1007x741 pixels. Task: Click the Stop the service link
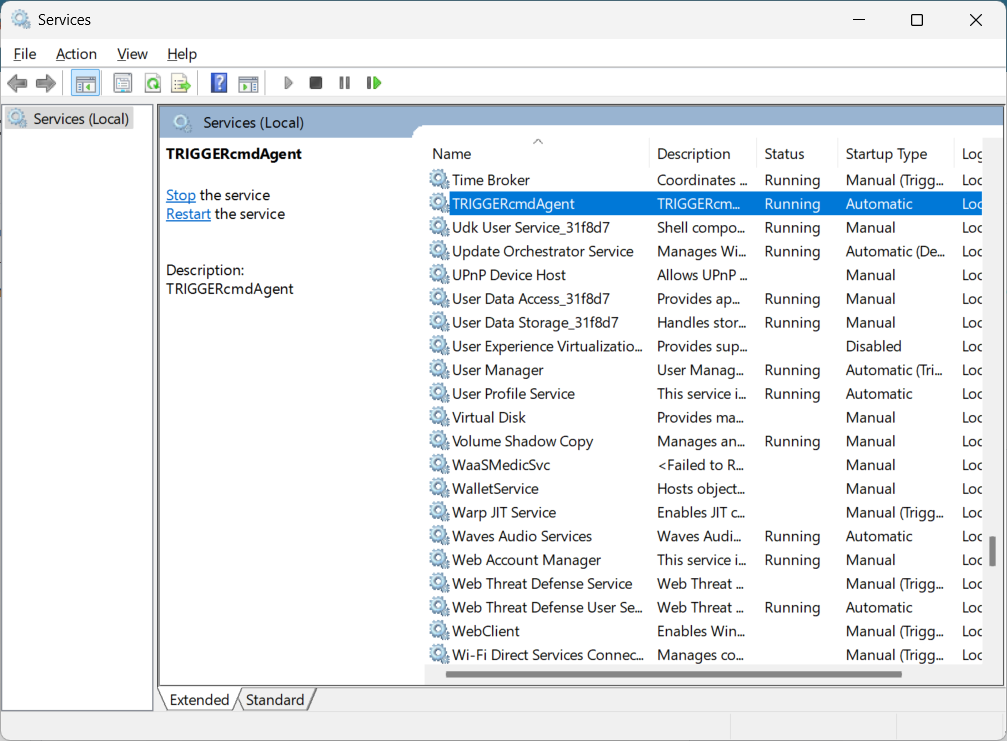tap(180, 195)
